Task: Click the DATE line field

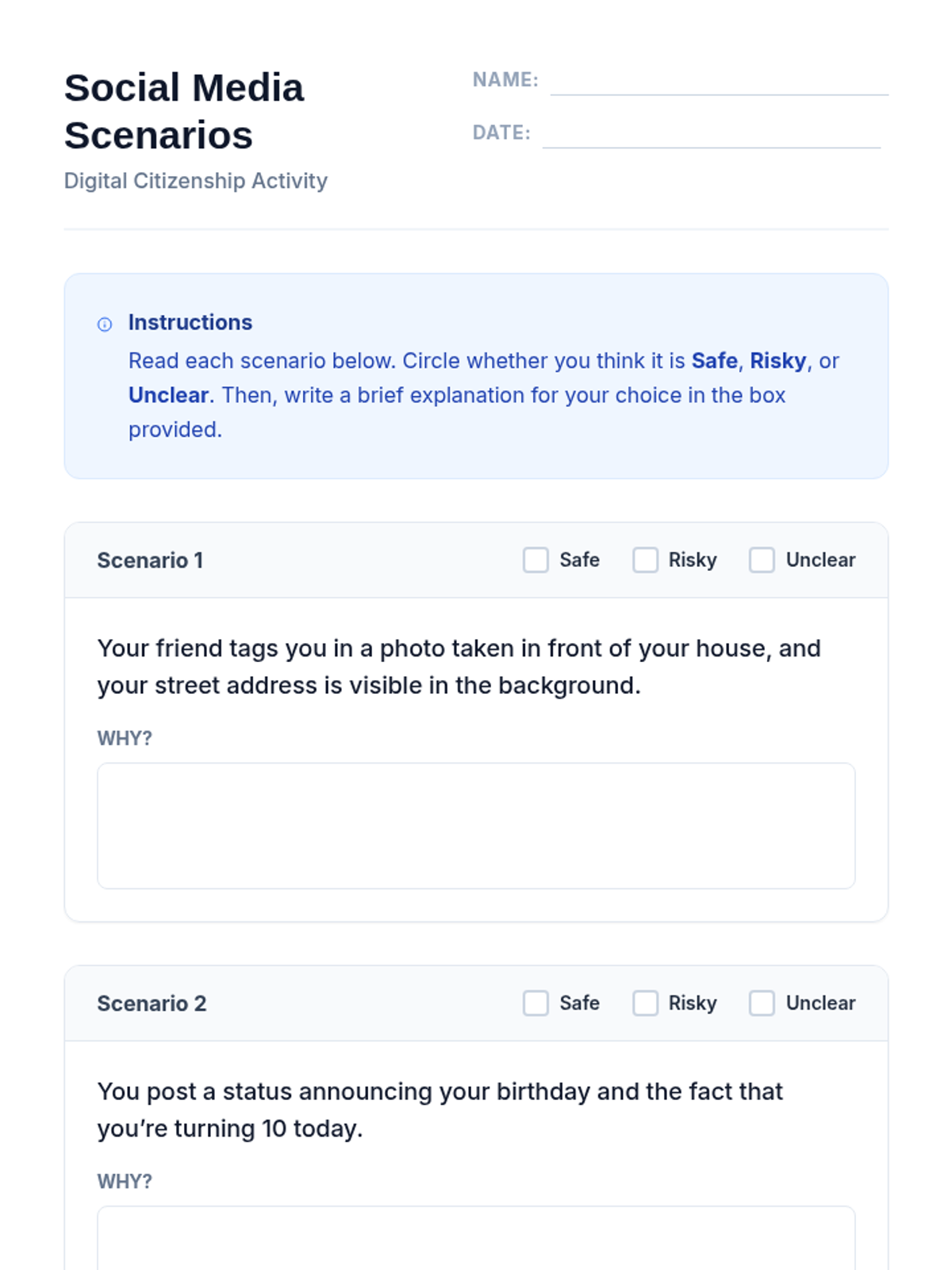Action: click(712, 134)
